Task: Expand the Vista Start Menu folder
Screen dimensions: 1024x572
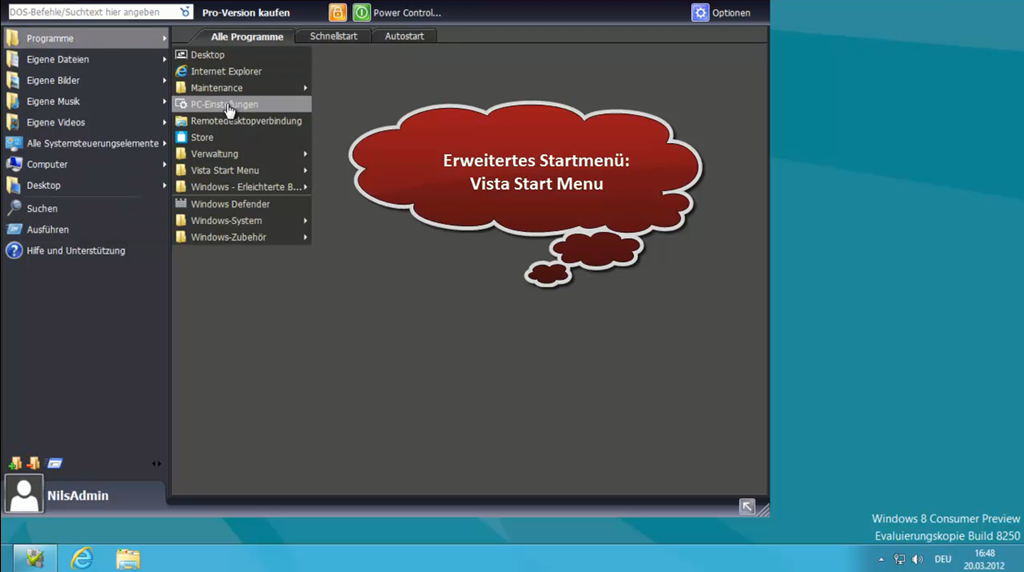Action: (x=242, y=170)
